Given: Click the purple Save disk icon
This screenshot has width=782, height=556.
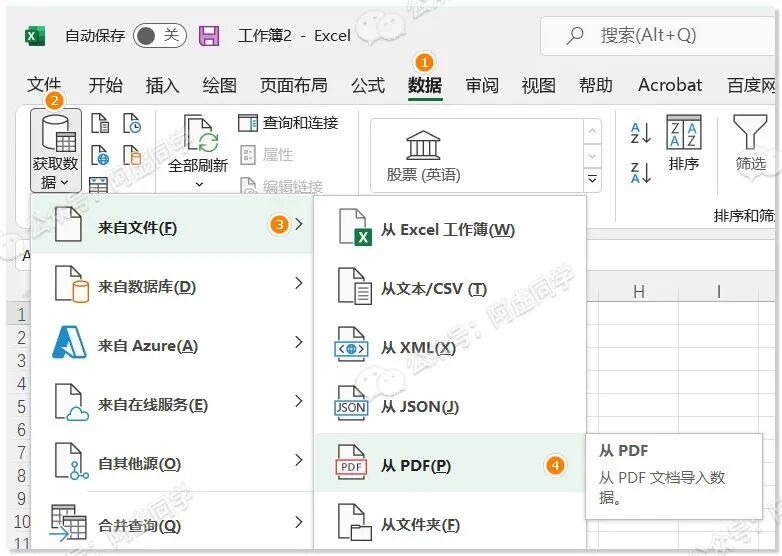Looking at the screenshot, I should 209,36.
